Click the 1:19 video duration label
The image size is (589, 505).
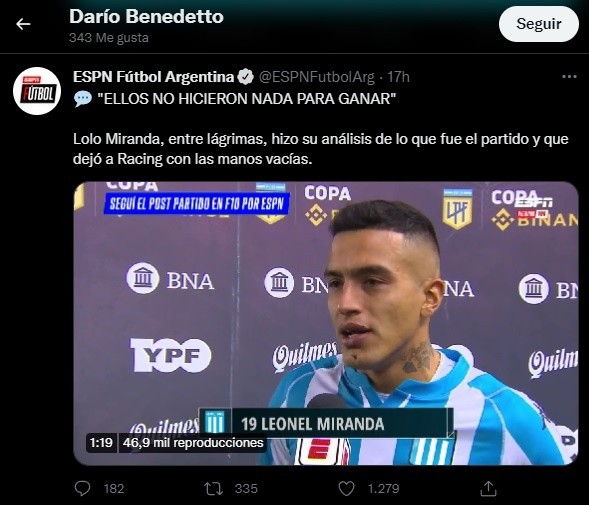coord(101,443)
